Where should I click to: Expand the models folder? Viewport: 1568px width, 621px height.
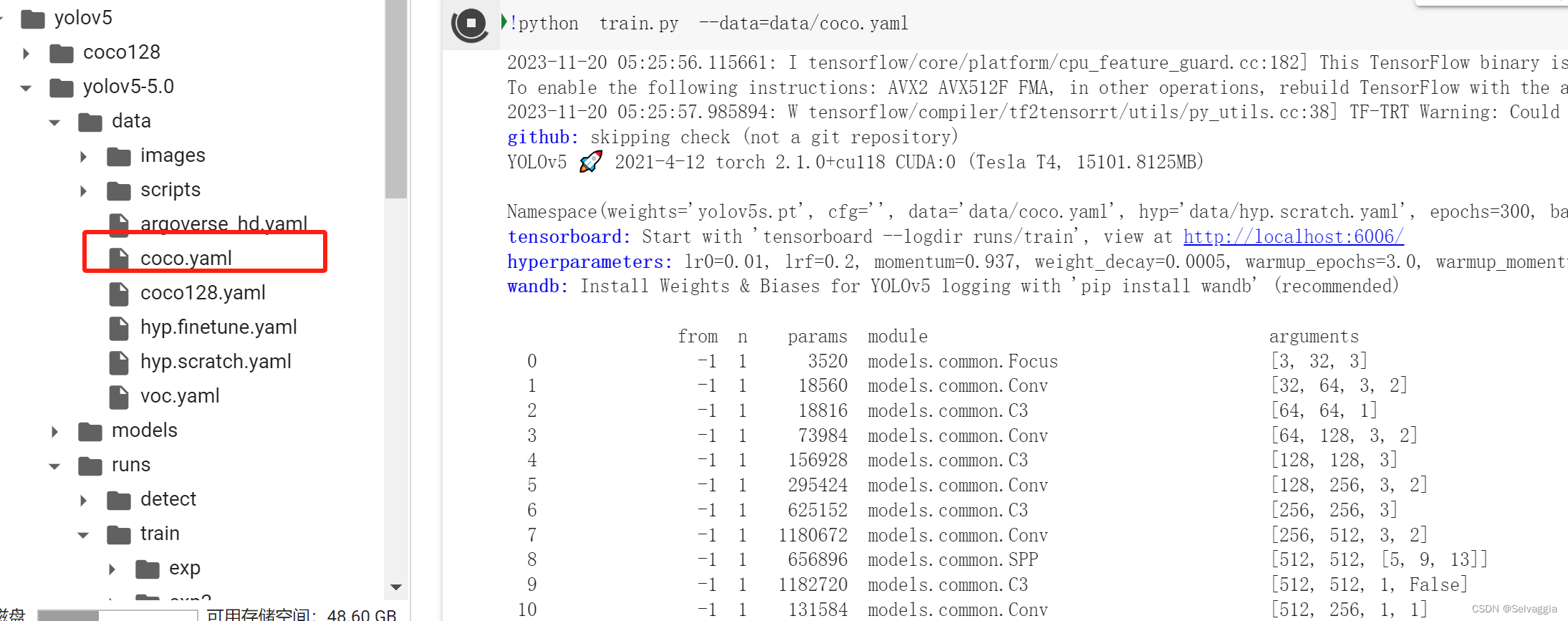click(x=55, y=431)
